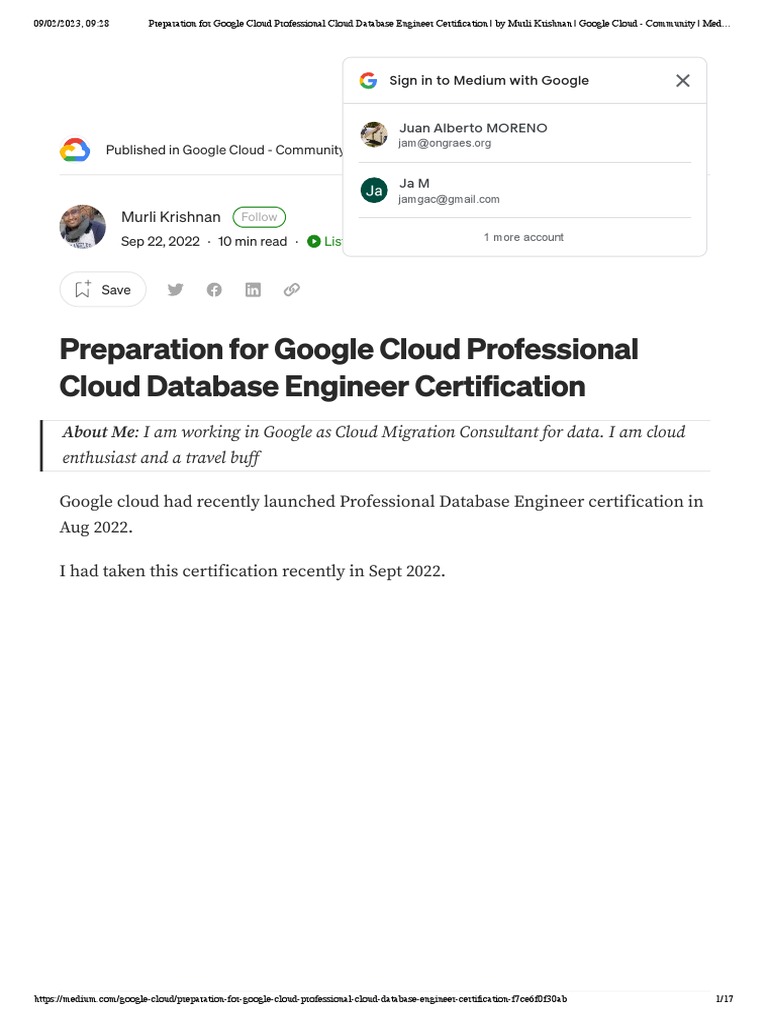Click Murli Krishnan's author avatar photo
This screenshot has height=1024, width=768.
pyautogui.click(x=83, y=228)
